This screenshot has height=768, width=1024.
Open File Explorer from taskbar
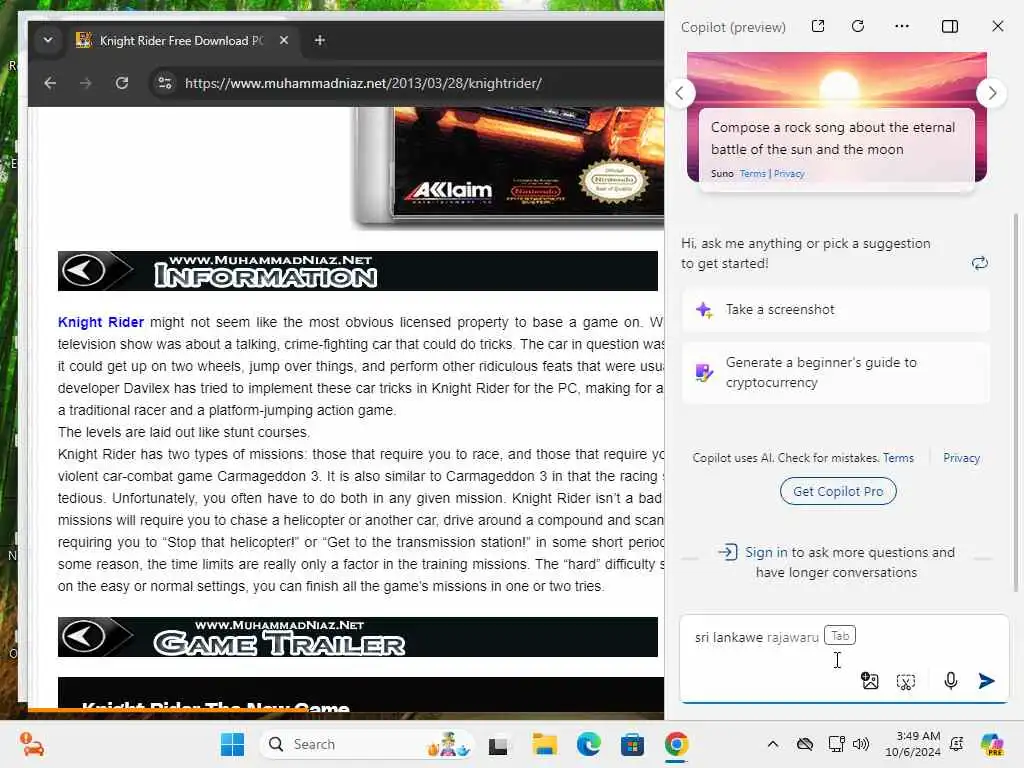point(544,744)
